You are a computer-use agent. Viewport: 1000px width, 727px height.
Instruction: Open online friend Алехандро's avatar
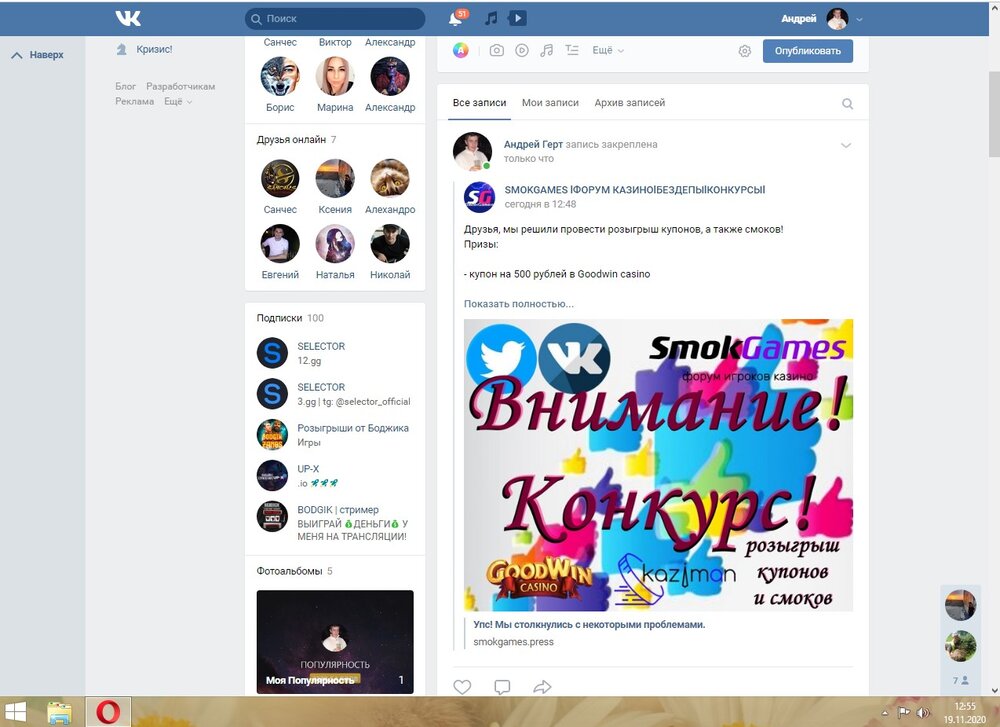[x=390, y=179]
